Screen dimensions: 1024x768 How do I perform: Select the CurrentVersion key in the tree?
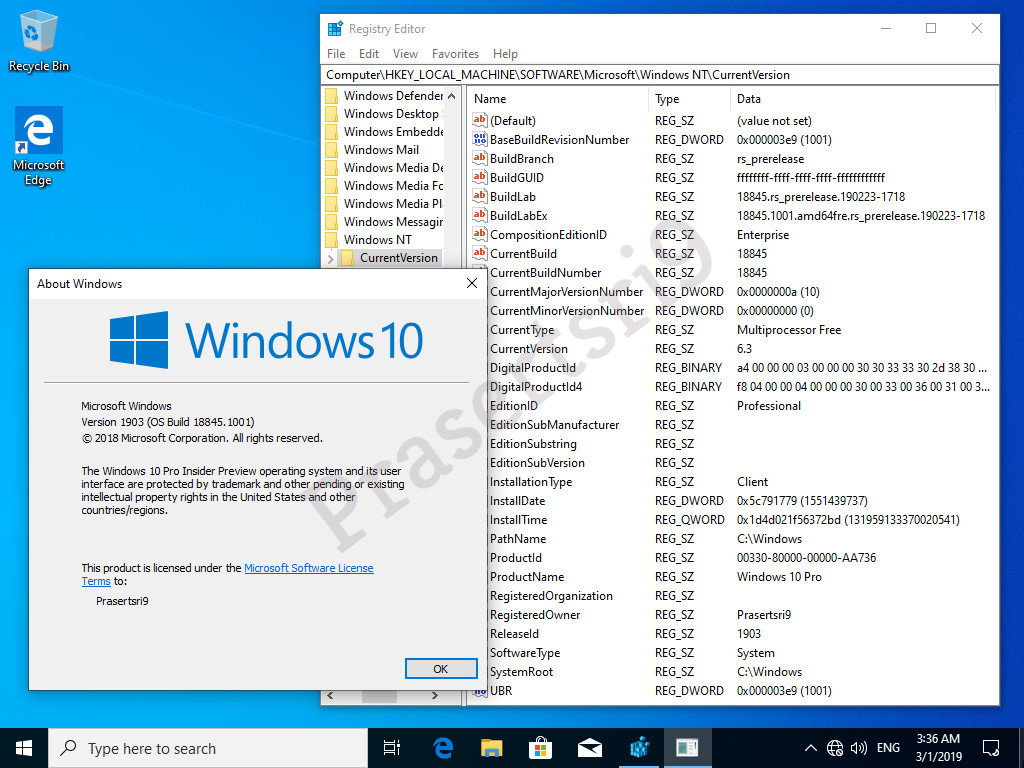click(398, 258)
